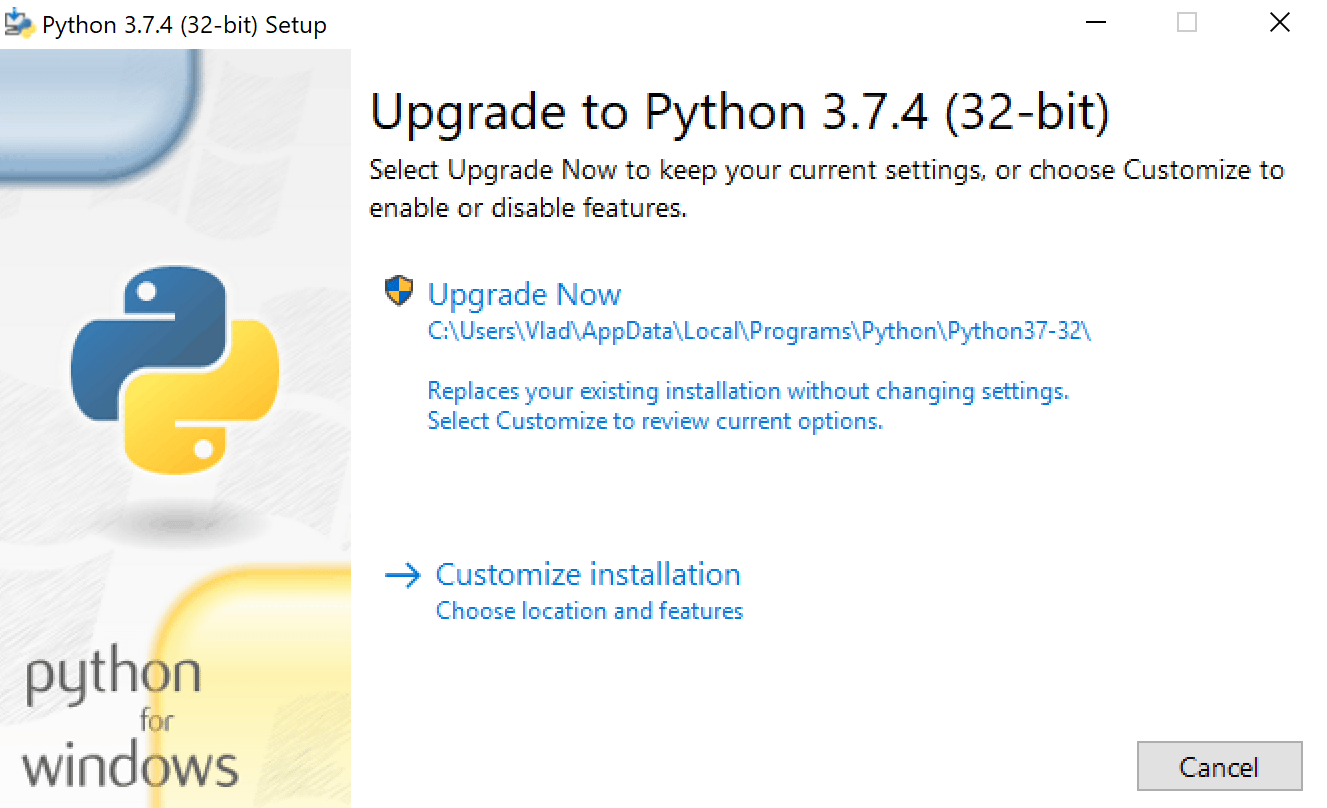Click 'Select Customize to review current options' text
Viewport: 1327px width, 808px height.
pos(655,422)
